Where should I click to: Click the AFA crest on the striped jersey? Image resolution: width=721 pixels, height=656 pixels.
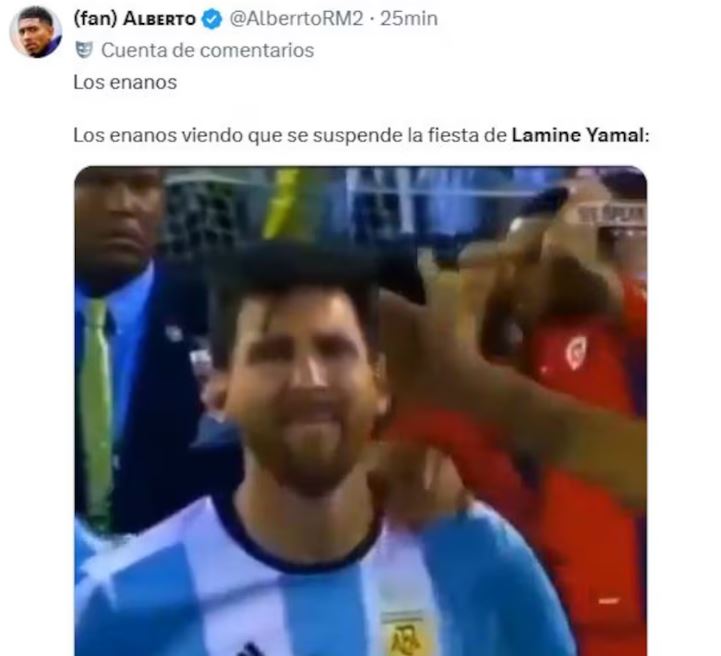pyautogui.click(x=402, y=634)
